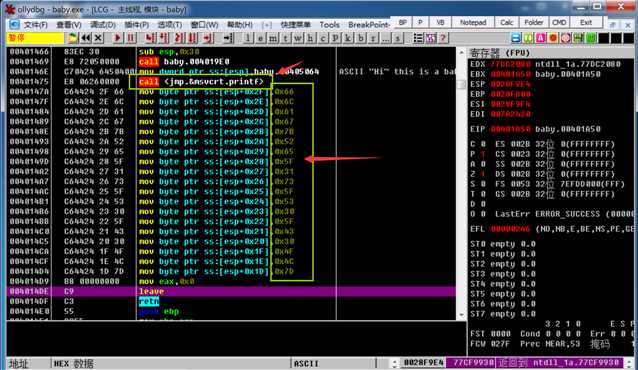Select the mov eax,0x0 instruction row

pyautogui.click(x=231, y=282)
